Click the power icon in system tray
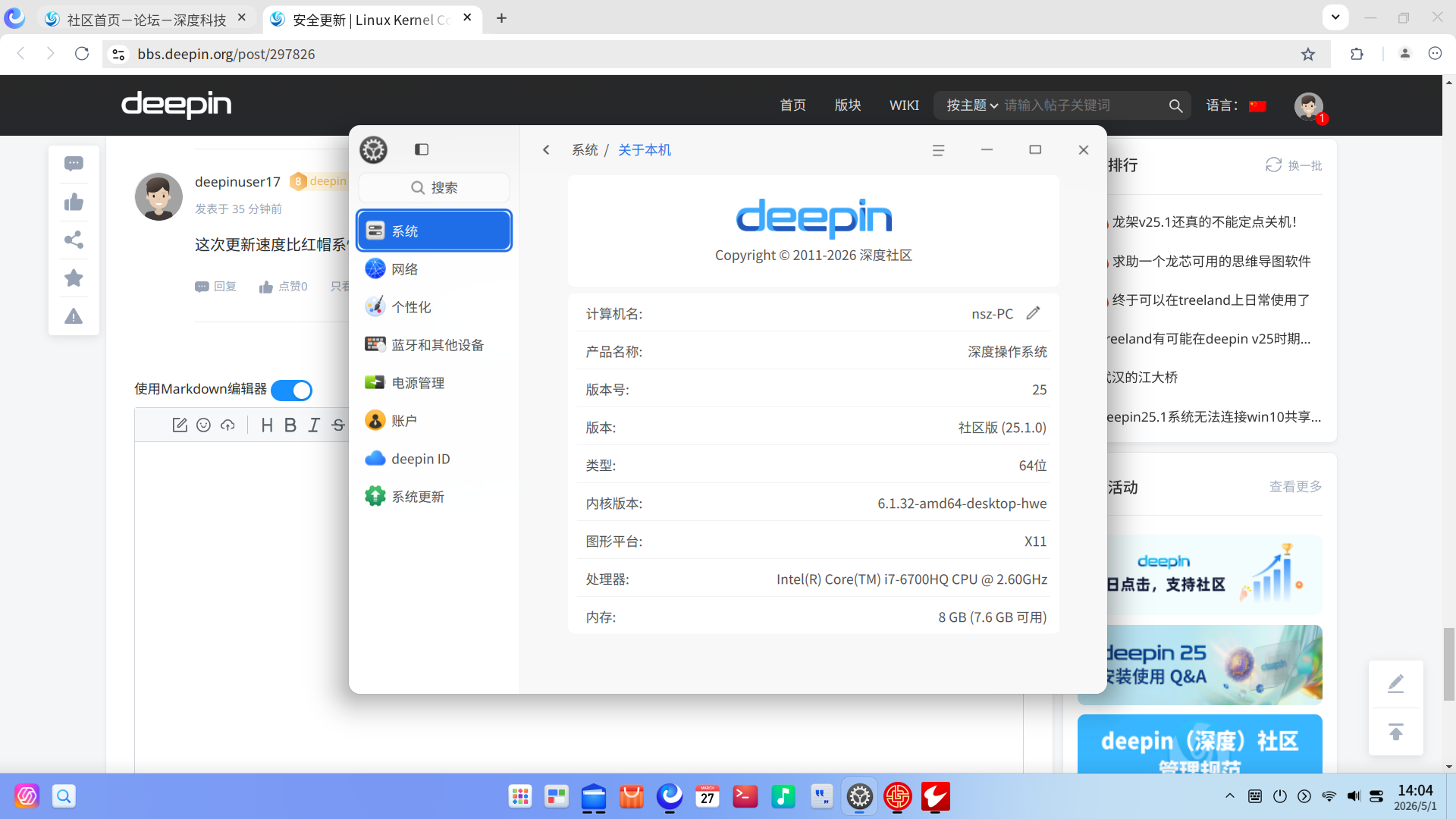 pos(1280,796)
